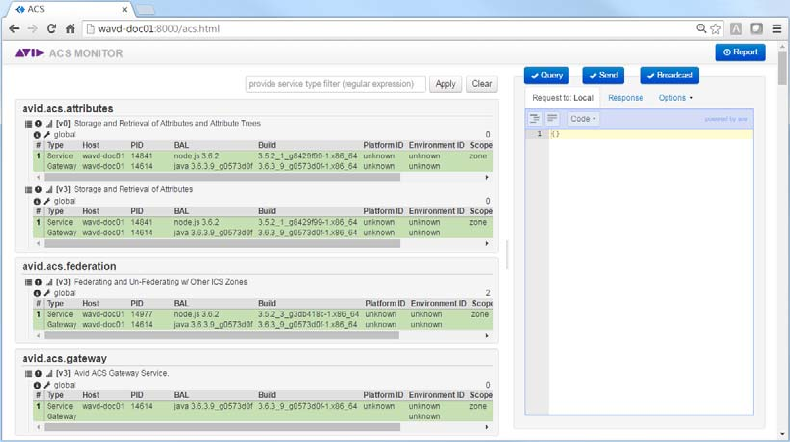This screenshot has width=790, height=442.
Task: Click the Host column header in gateway table
Action: (x=91, y=395)
